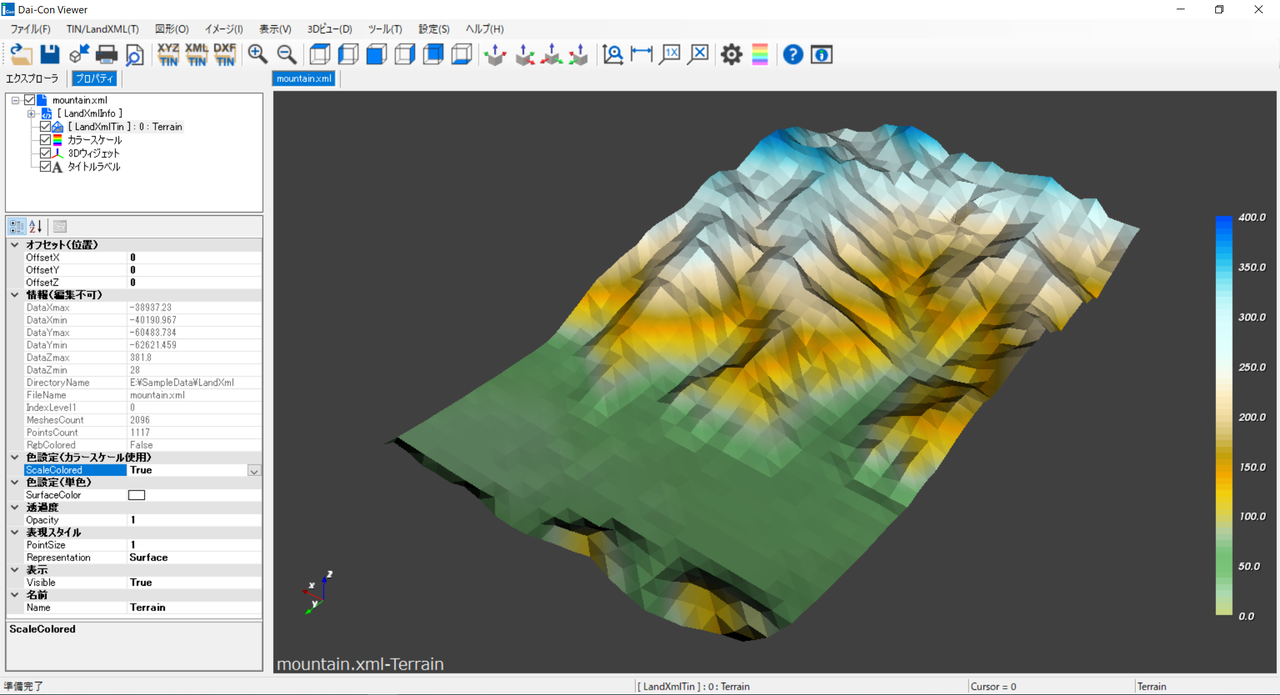This screenshot has height=695, width=1280.
Task: Click the blue help question mark icon
Action: (x=793, y=54)
